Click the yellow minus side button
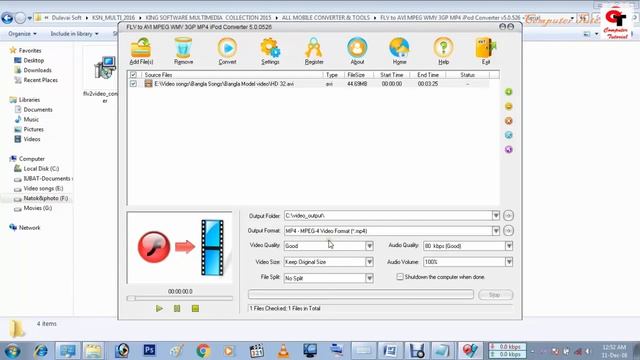The image size is (640, 360). click(509, 107)
